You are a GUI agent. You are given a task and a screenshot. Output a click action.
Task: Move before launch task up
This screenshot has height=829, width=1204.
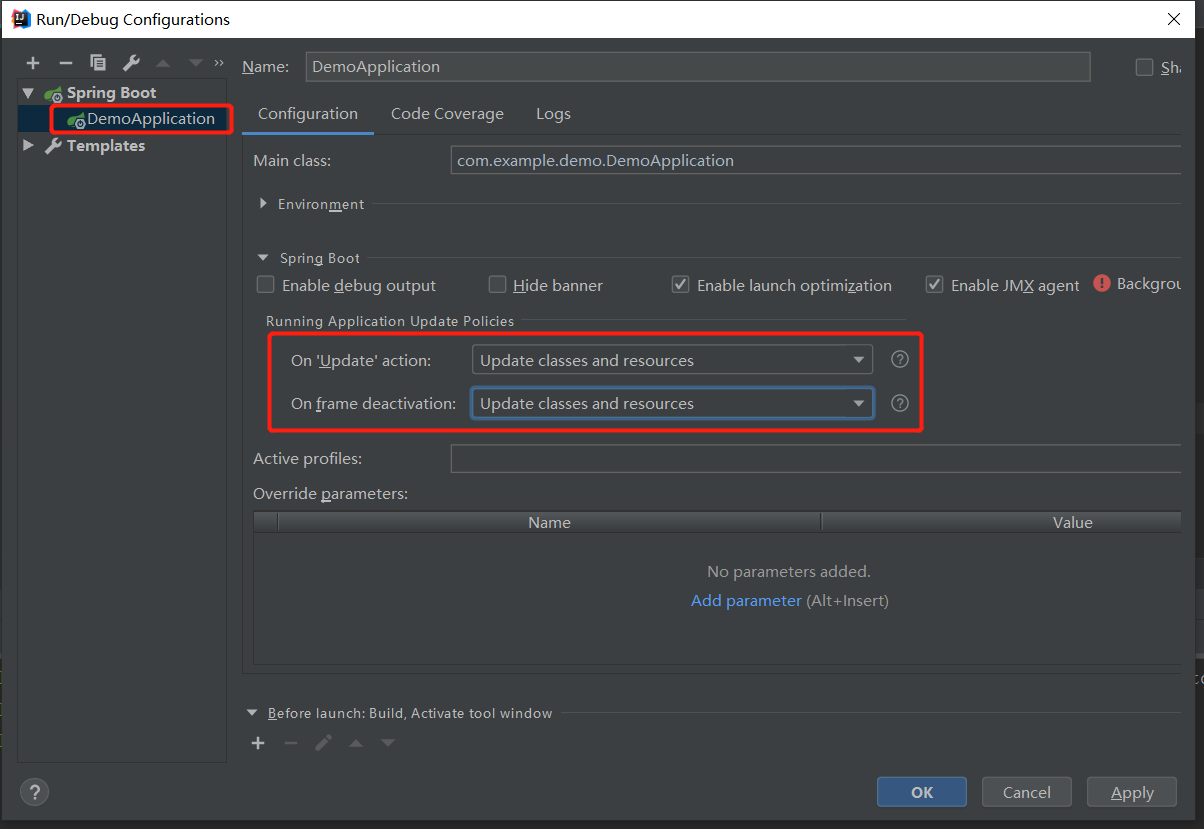point(355,743)
